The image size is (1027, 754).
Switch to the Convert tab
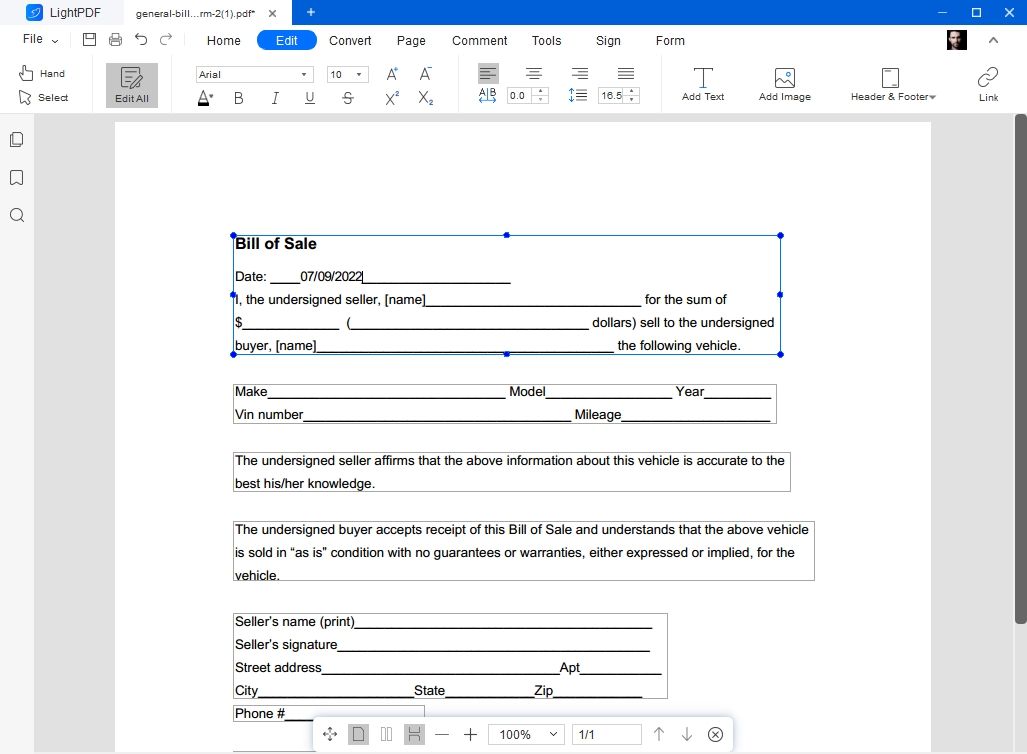[350, 41]
